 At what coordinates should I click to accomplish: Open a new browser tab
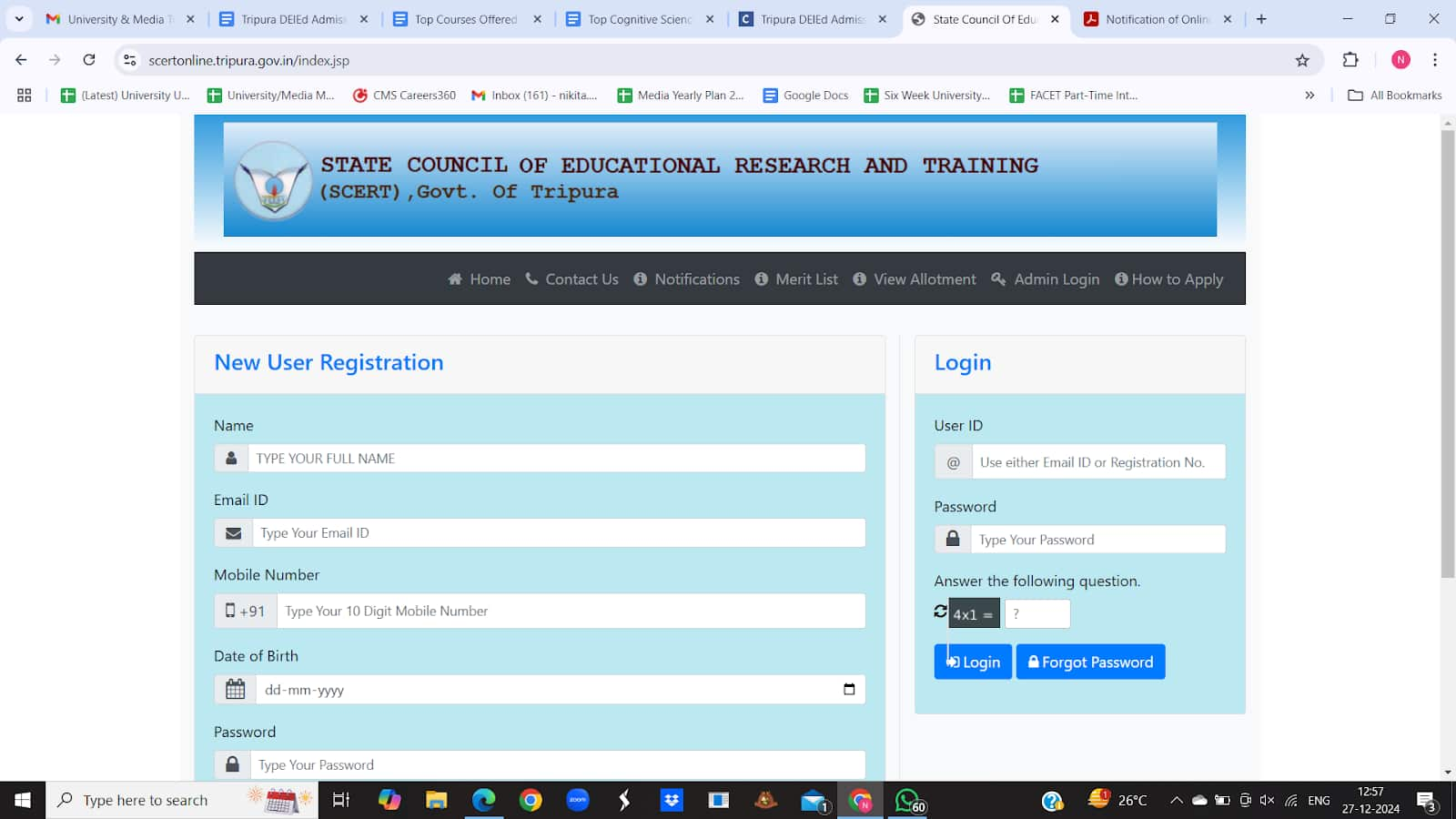coord(1261,19)
